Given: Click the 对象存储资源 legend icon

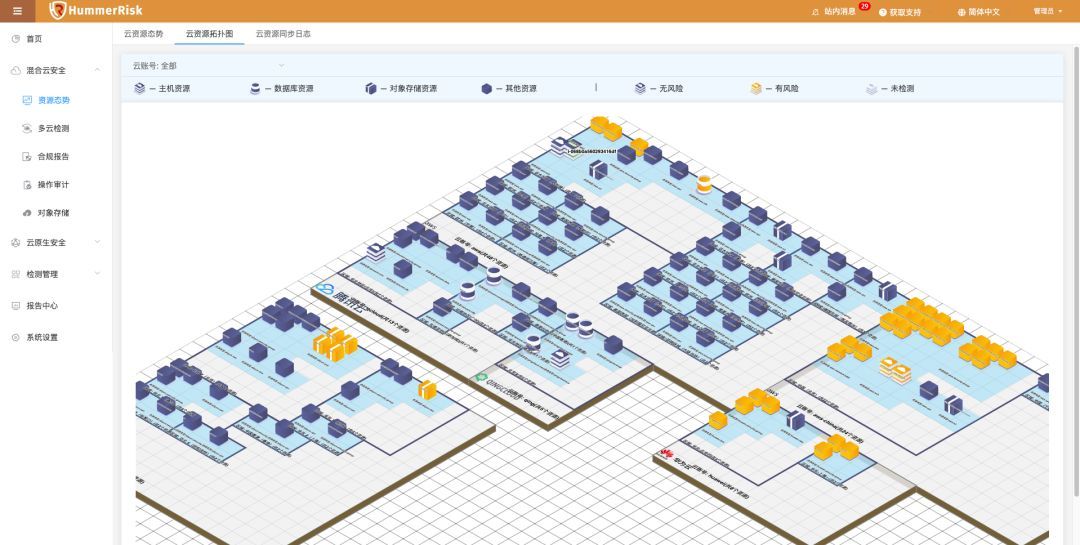Looking at the screenshot, I should click(371, 88).
